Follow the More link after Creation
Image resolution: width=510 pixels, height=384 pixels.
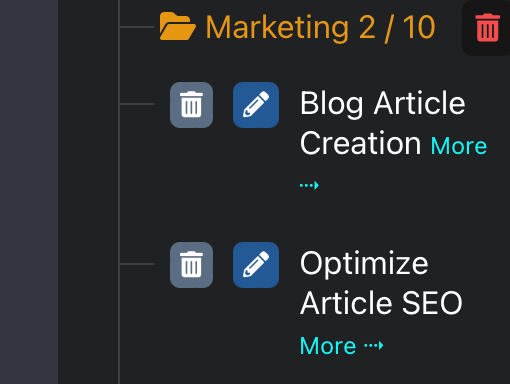point(459,146)
